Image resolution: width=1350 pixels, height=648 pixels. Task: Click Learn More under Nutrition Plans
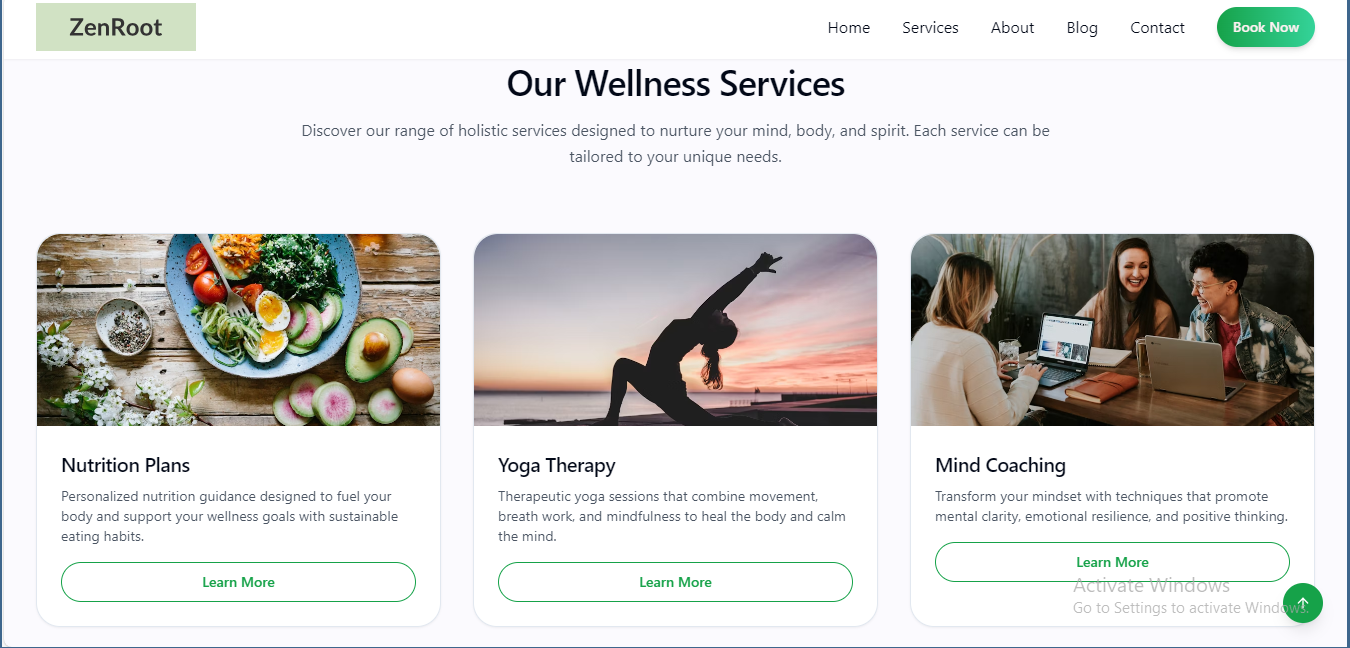(238, 582)
